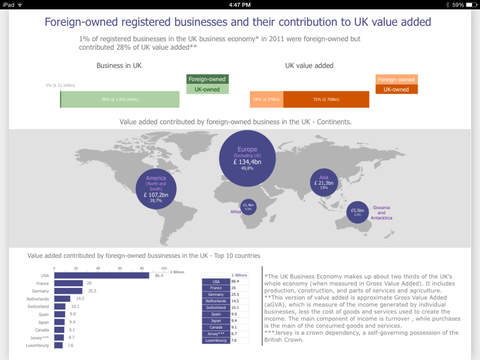
Task: Select the Foreign-owned green legend swatch
Action: pyautogui.click(x=207, y=79)
